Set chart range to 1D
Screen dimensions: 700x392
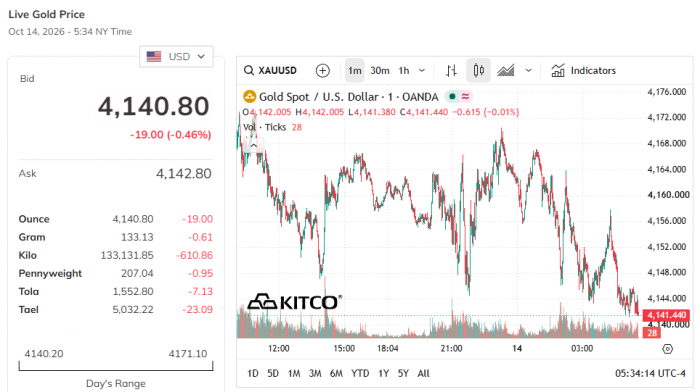[x=253, y=373]
